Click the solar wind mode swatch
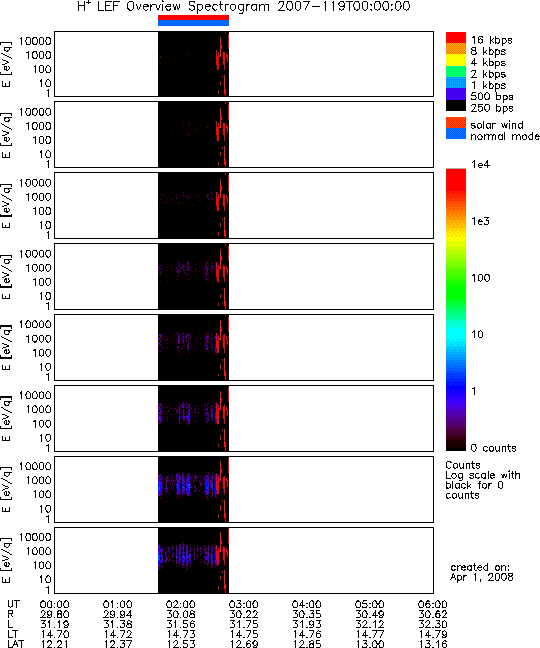 (456, 123)
